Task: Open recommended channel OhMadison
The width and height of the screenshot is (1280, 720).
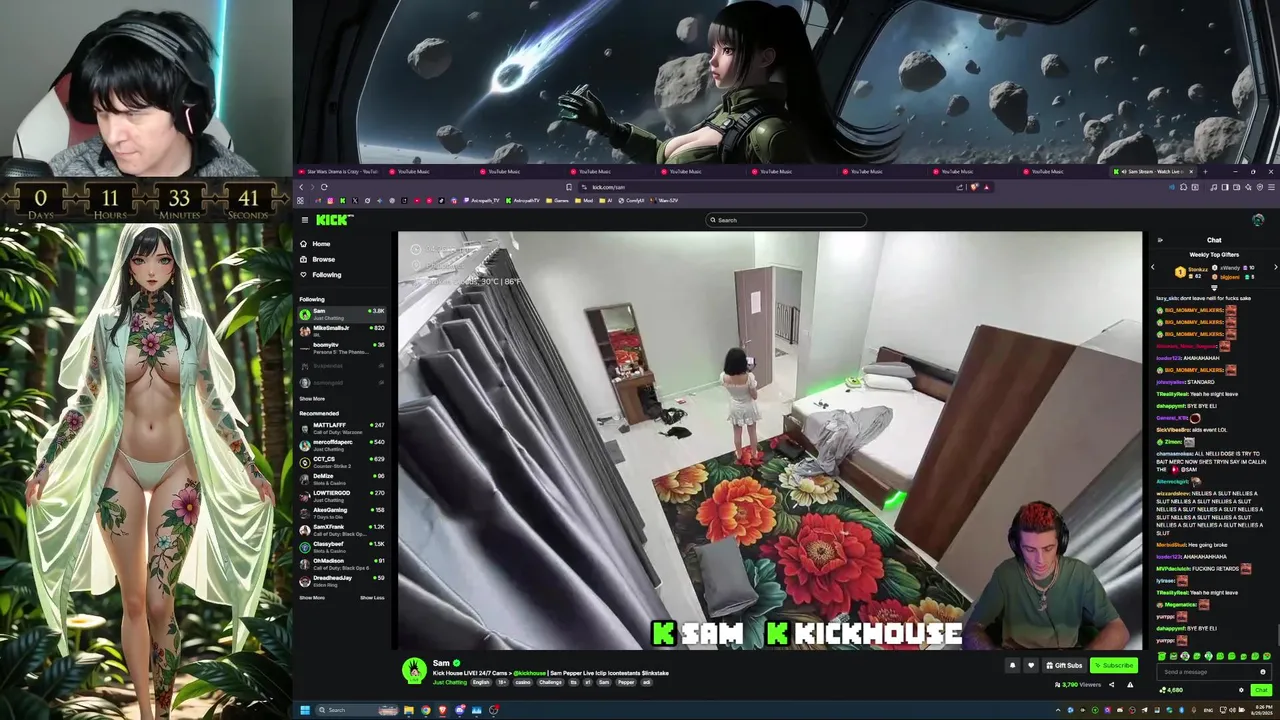Action: point(342,563)
